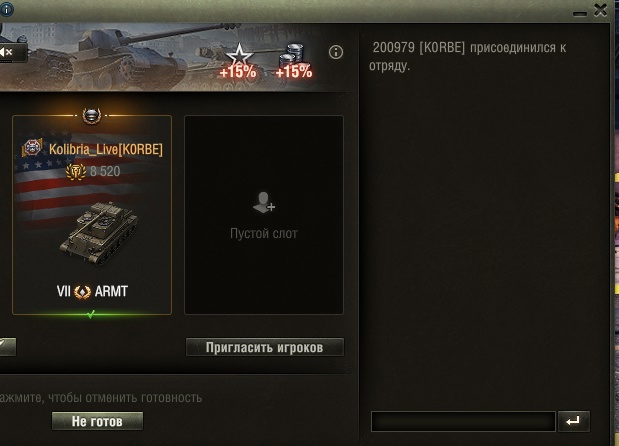619x446 pixels.
Task: Toggle the muted speaker voice chat icon
Action: [x=10, y=52]
